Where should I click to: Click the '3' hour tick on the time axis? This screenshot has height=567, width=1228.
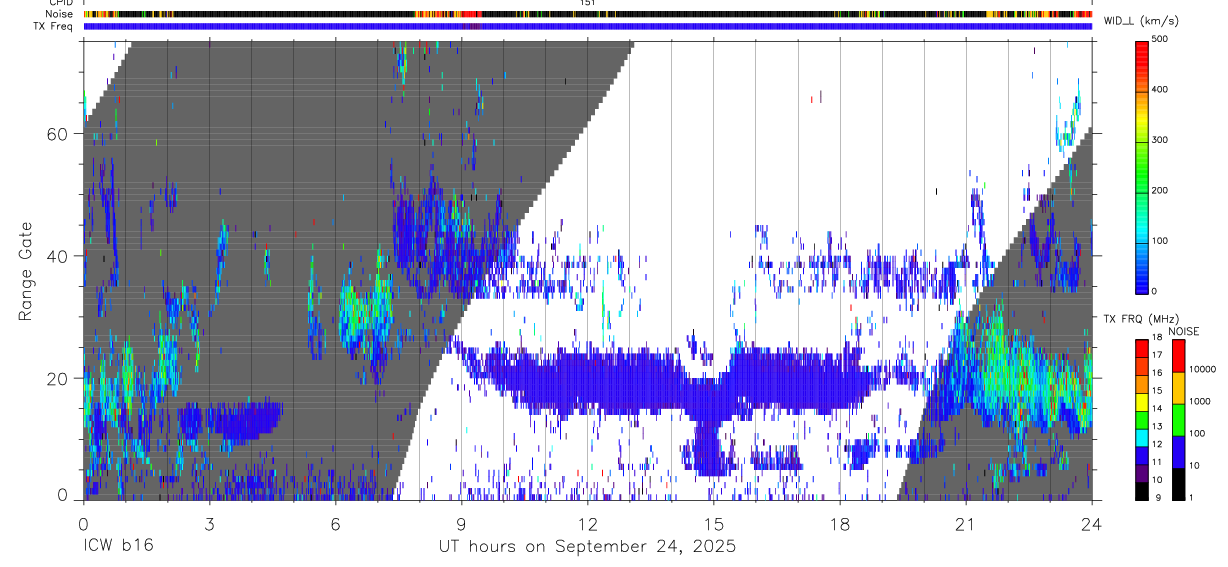point(209,523)
